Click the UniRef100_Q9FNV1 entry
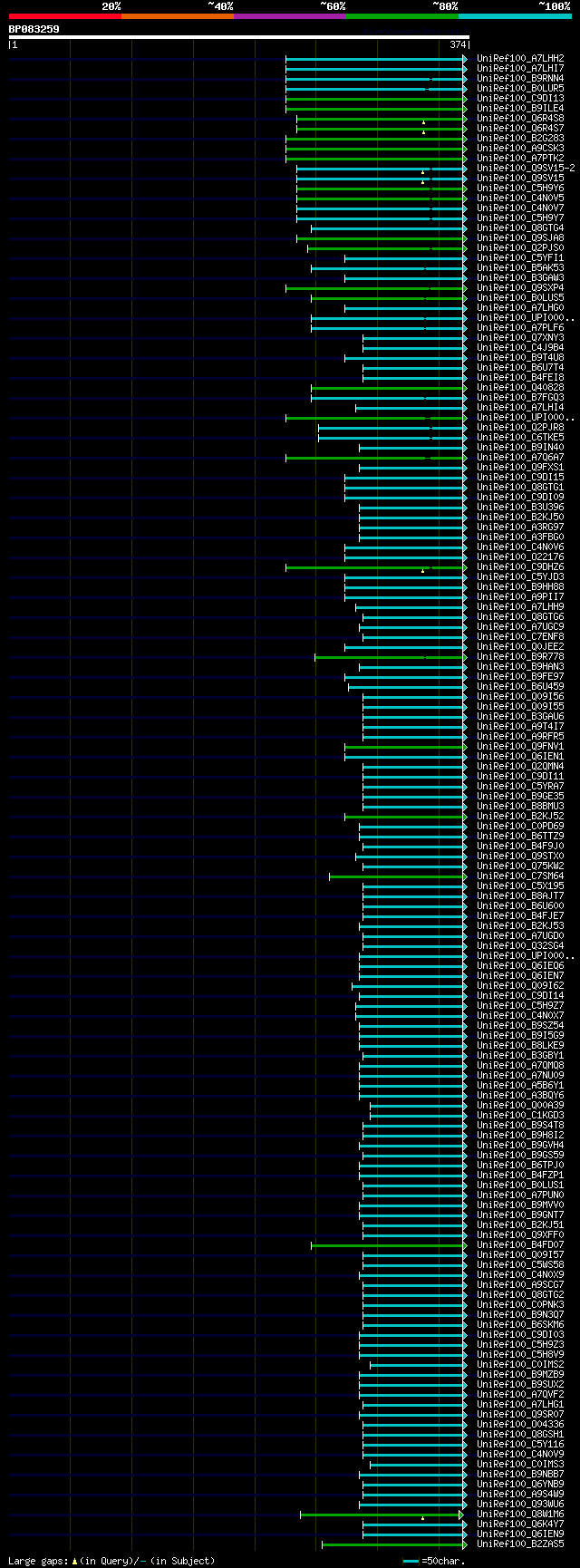The image size is (580, 1568). [520, 746]
